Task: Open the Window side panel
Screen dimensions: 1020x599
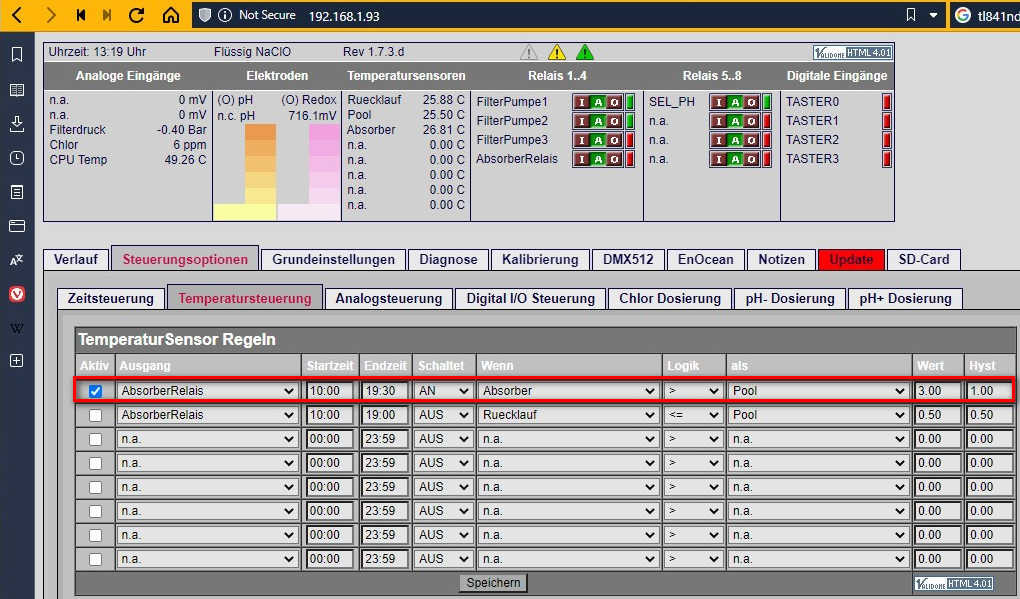Action: coord(17,226)
